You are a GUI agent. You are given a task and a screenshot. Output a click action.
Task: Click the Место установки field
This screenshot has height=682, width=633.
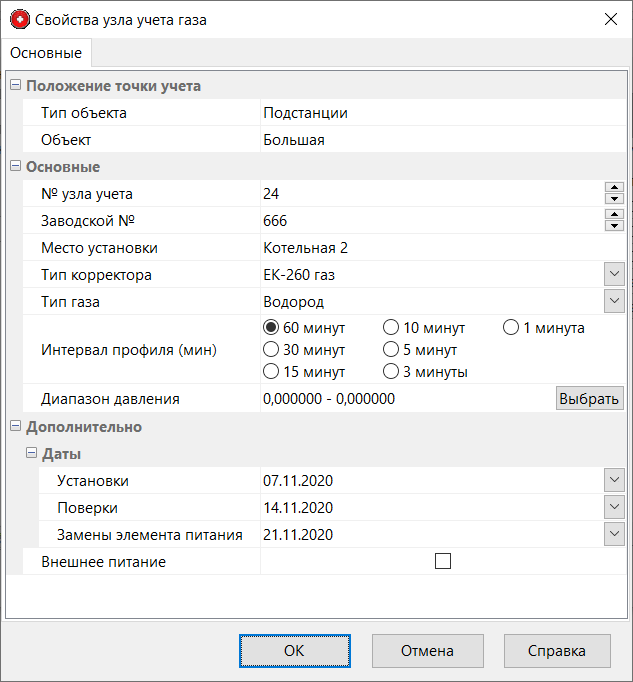pos(430,248)
